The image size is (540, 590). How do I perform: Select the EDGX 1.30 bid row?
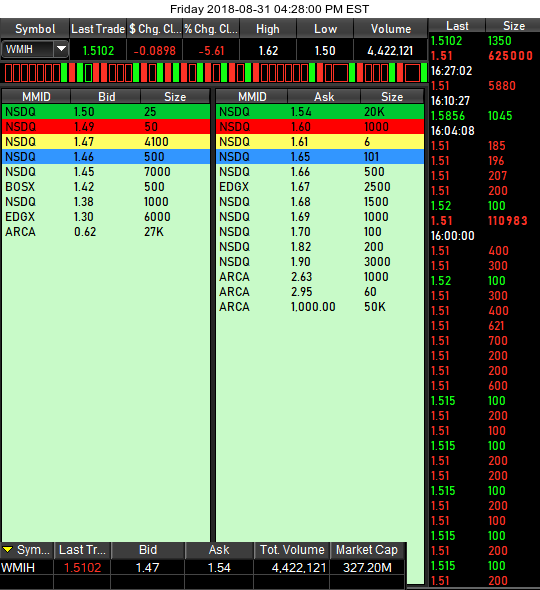coord(106,217)
